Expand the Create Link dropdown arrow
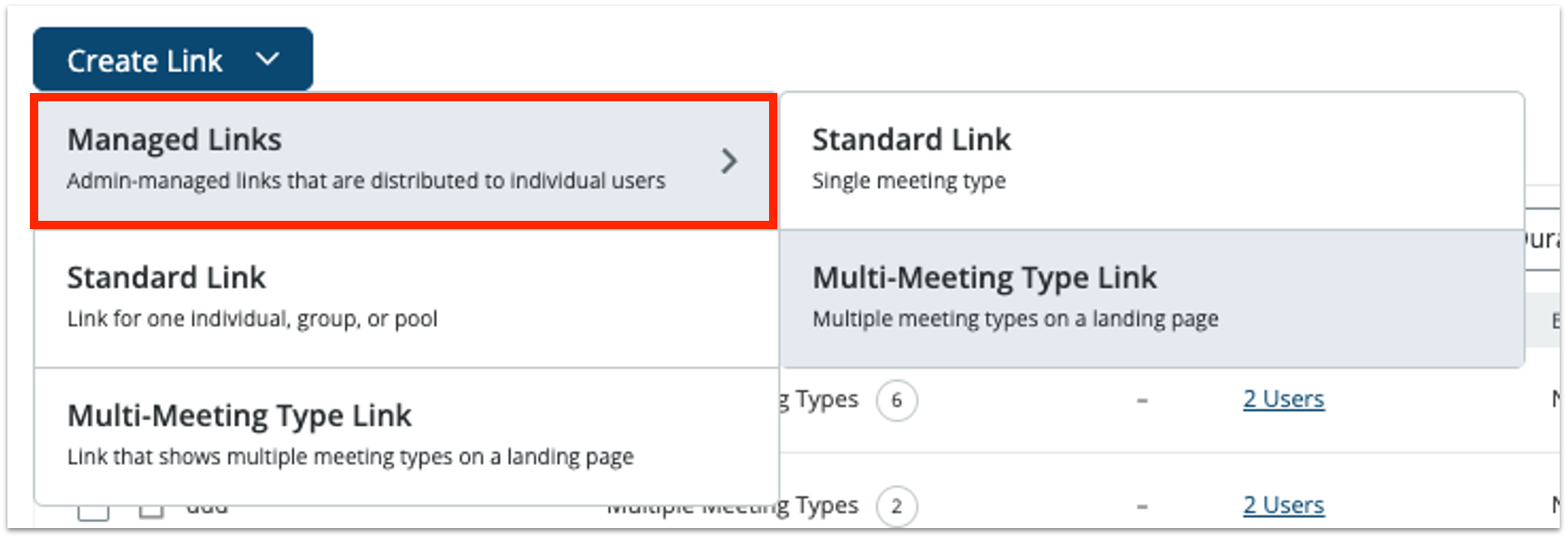 click(x=267, y=59)
